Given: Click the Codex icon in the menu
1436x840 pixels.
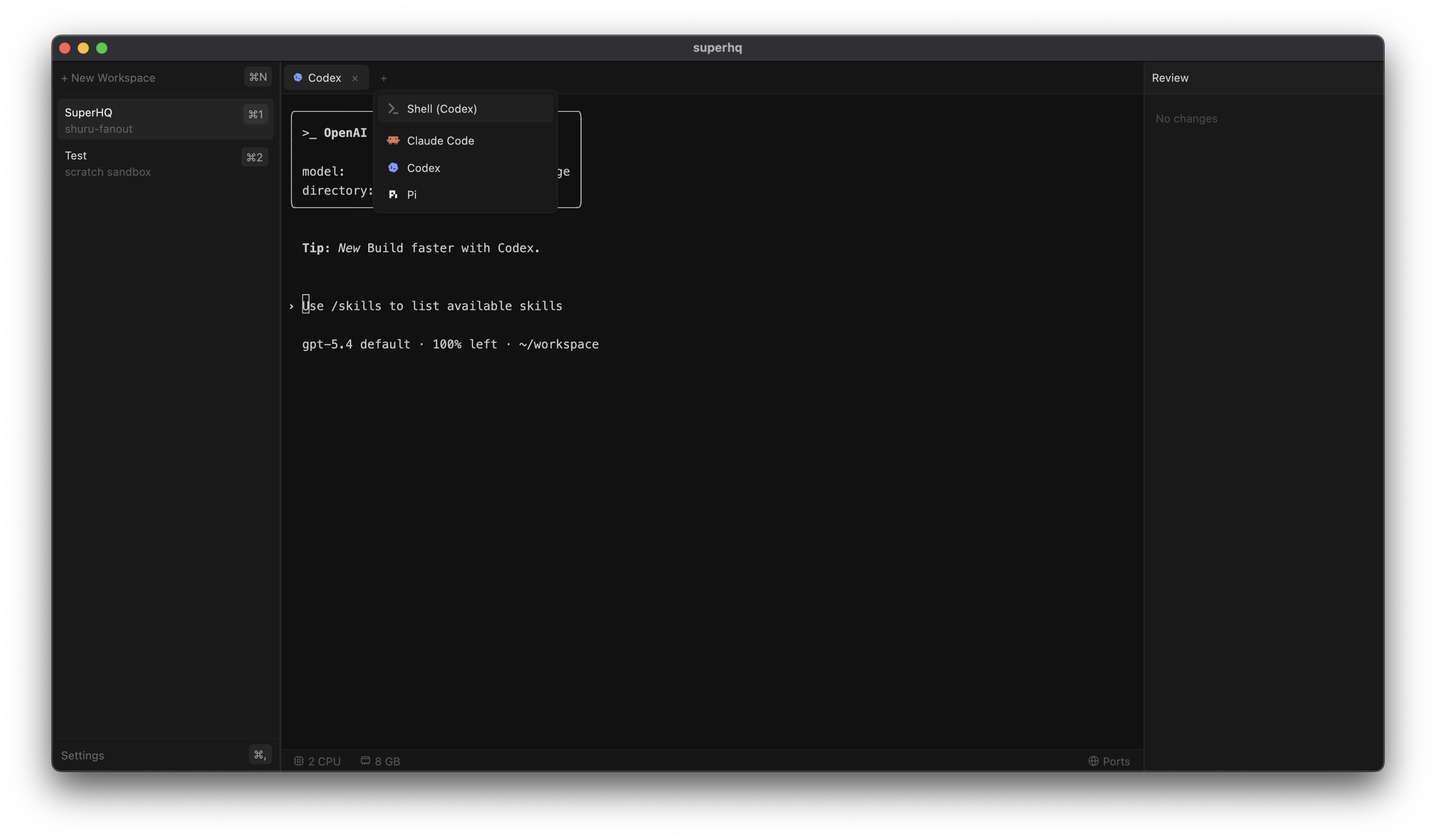Looking at the screenshot, I should tap(393, 167).
